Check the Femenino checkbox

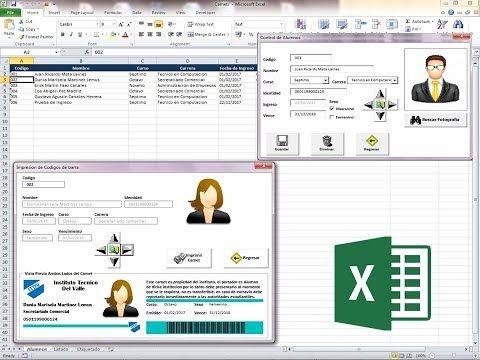[x=332, y=117]
